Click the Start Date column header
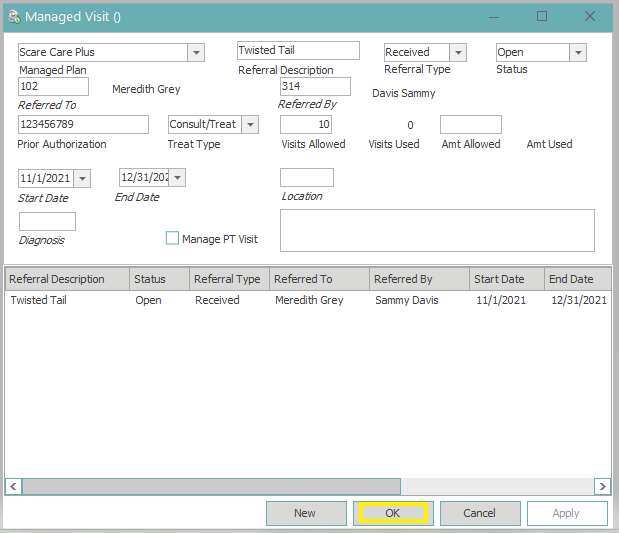The image size is (619, 533). pos(506,279)
